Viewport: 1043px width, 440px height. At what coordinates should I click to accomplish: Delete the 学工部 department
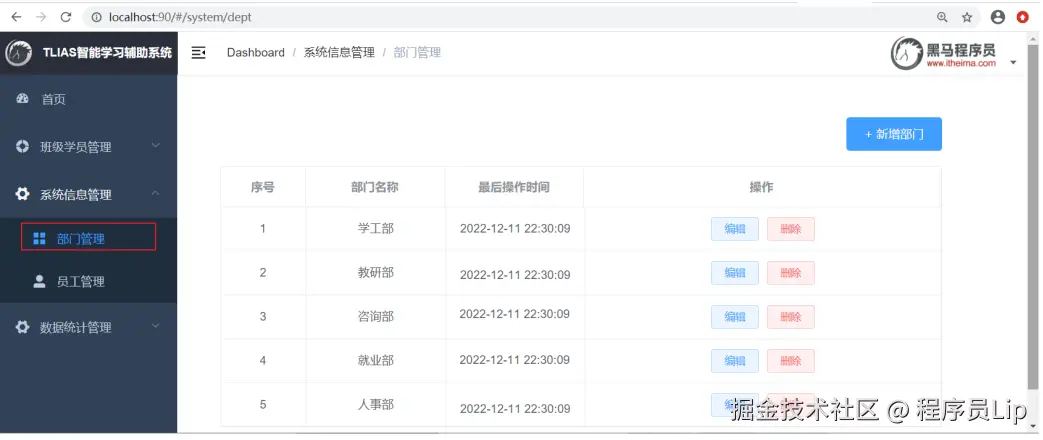[790, 229]
